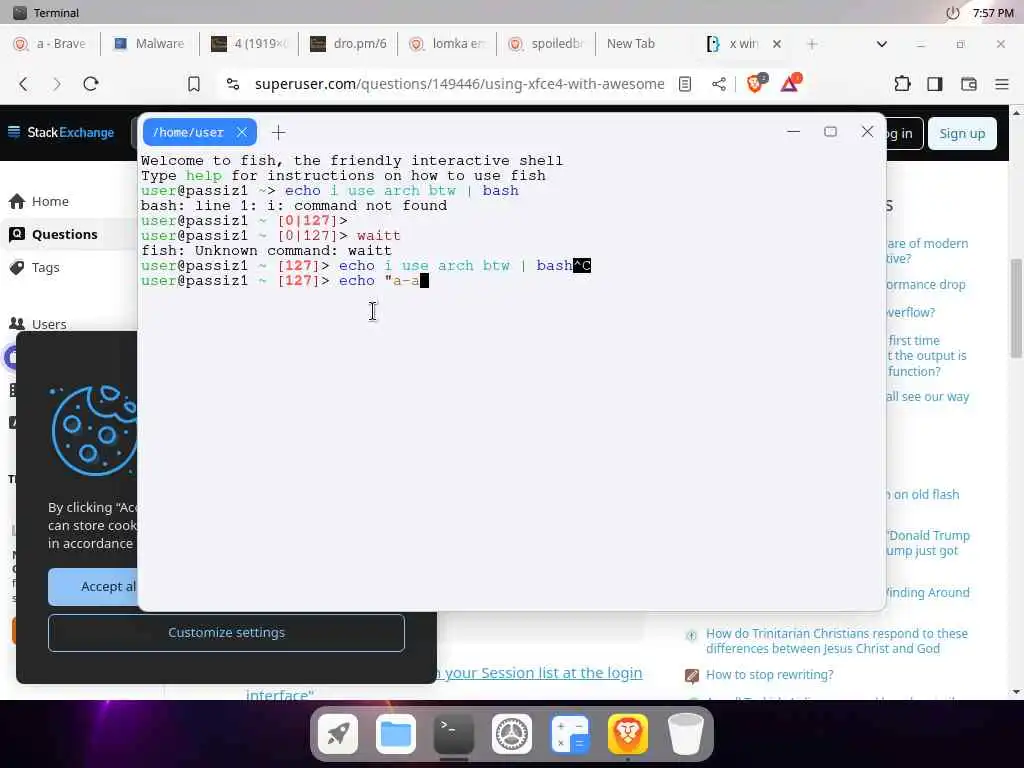The height and width of the screenshot is (768, 1024).
Task: Go forward in Brave browser
Action: (x=57, y=84)
